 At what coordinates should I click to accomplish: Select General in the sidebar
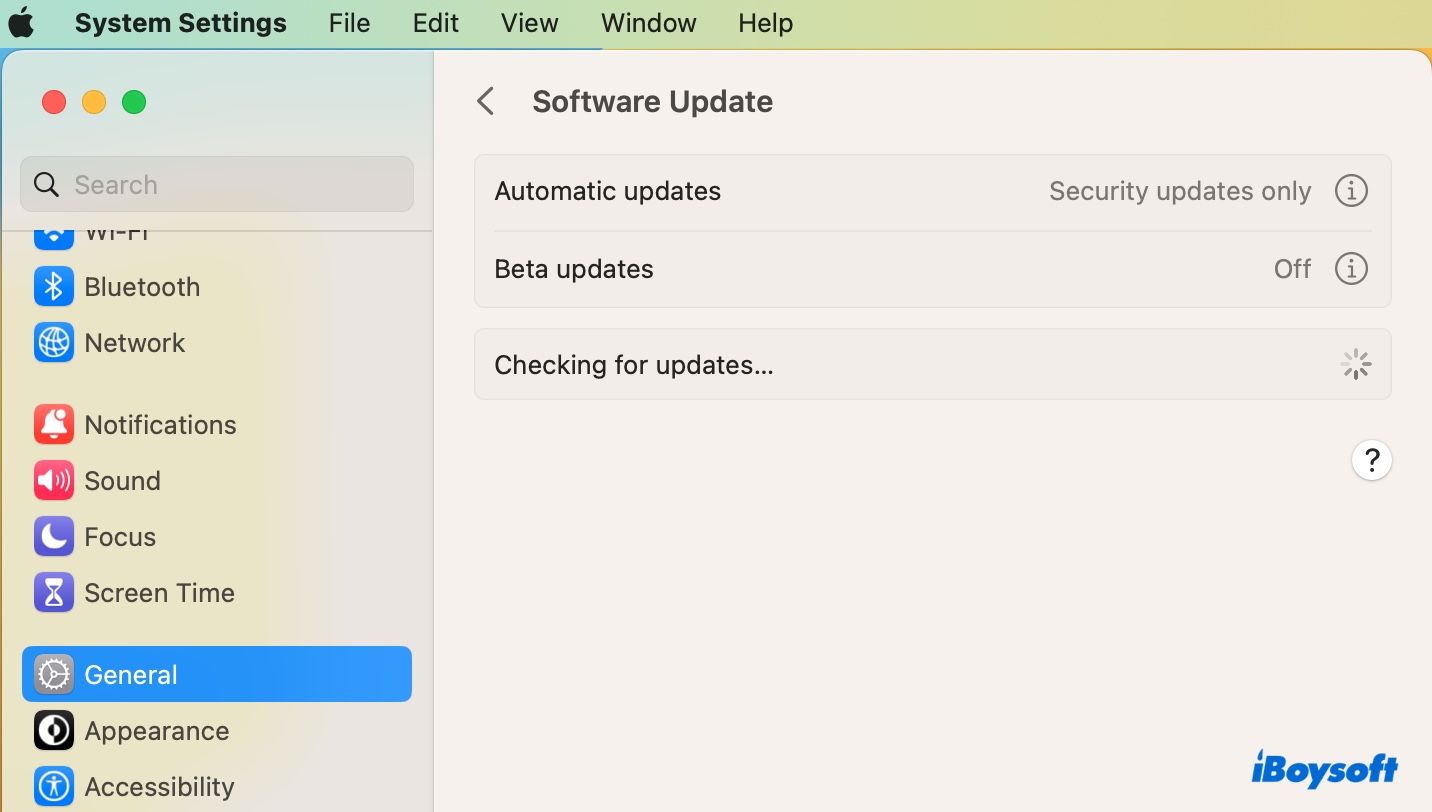[x=217, y=675]
